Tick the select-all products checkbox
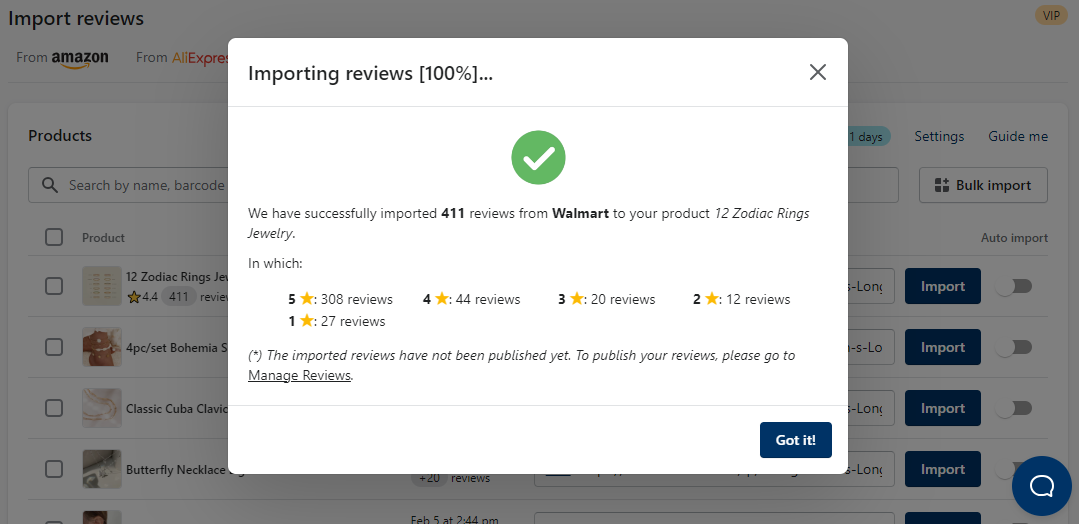Viewport: 1079px width, 524px height. [x=54, y=237]
